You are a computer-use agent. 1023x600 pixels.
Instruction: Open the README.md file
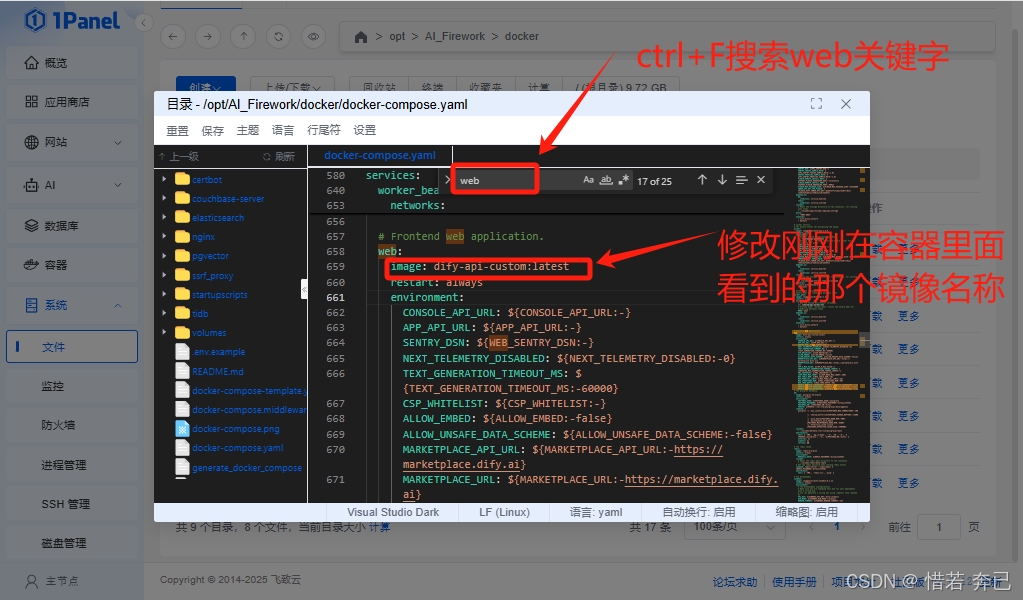(x=217, y=371)
